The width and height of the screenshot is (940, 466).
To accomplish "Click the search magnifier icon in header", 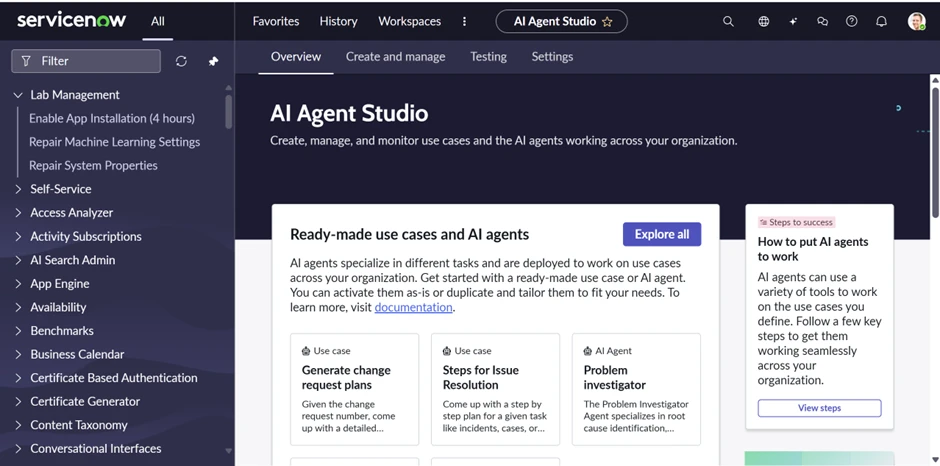I will [x=728, y=21].
